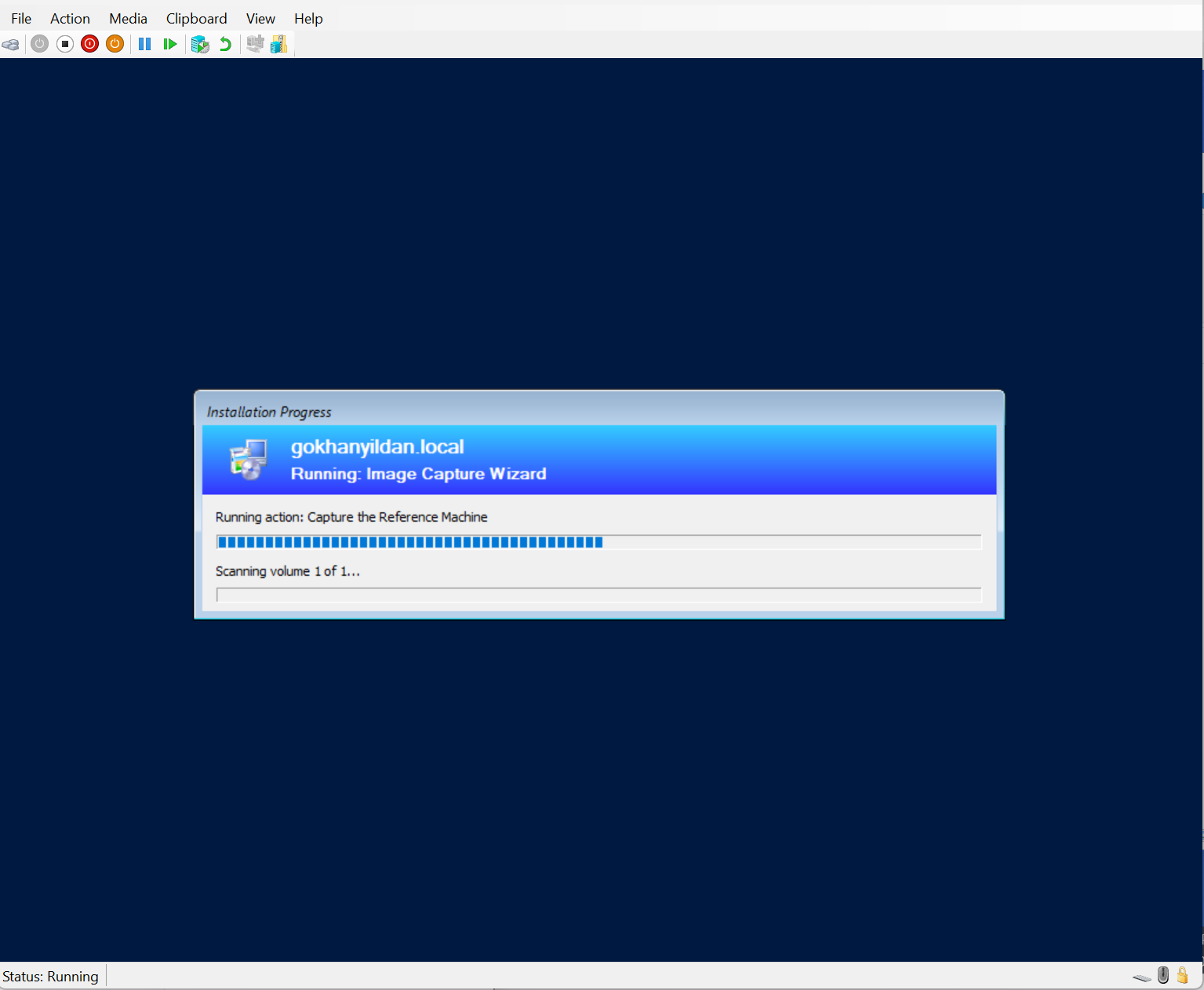Screen dimensions: 1204x990
Task: Click the green Reset play button
Action: coord(169,44)
